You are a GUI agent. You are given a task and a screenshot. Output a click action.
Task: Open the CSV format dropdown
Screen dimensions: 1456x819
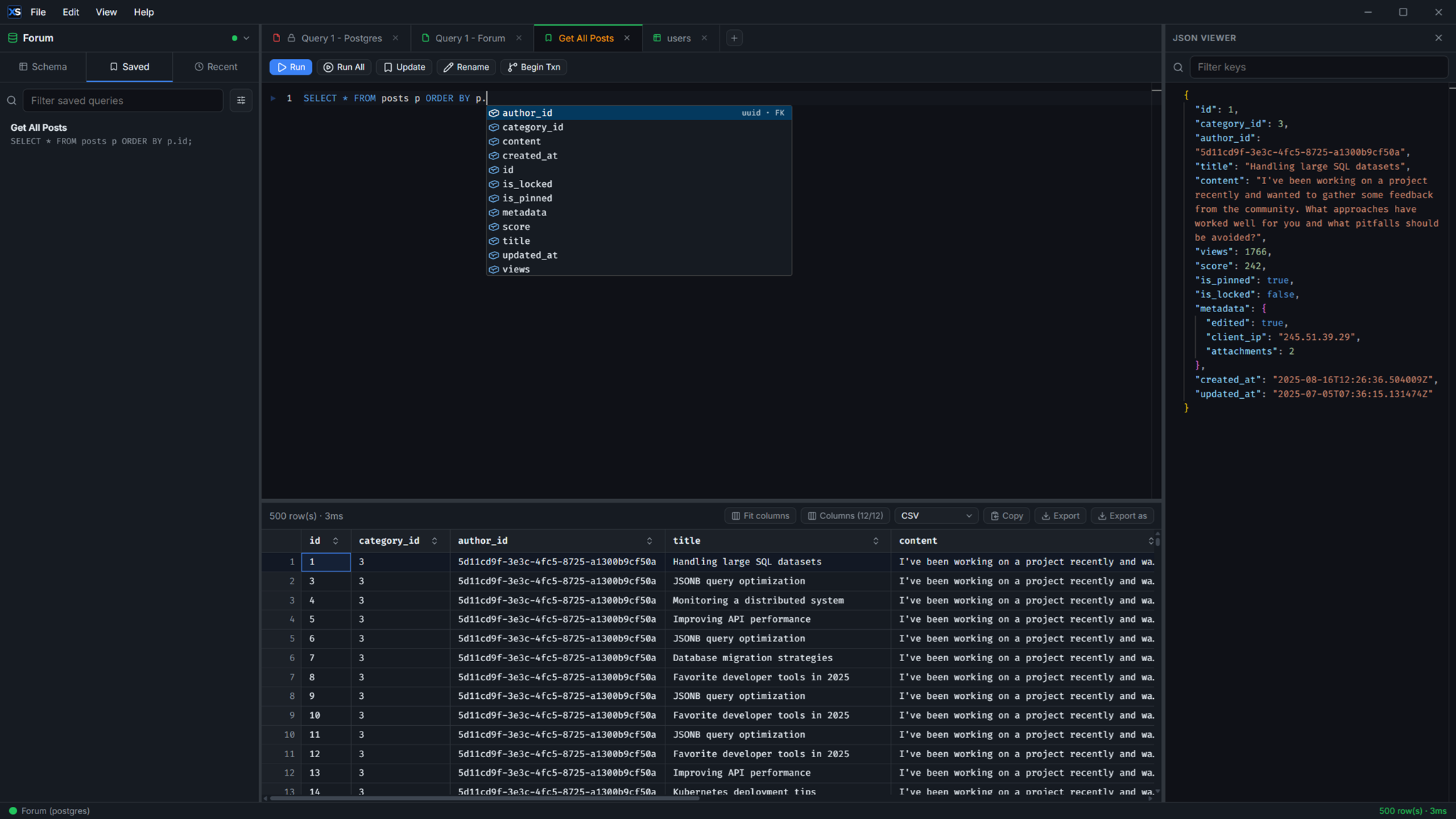click(x=936, y=516)
